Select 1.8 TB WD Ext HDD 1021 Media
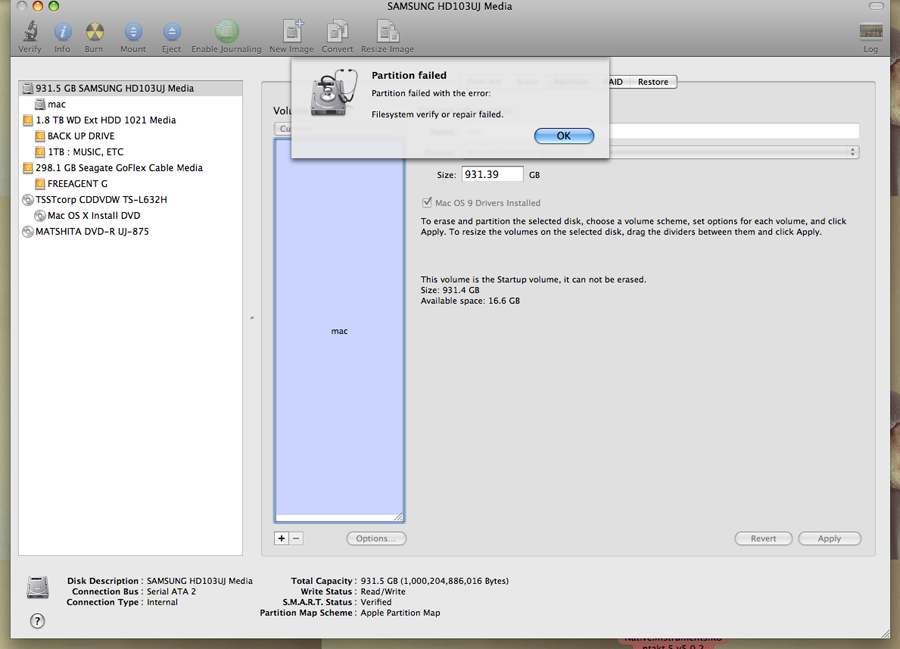 pos(131,120)
